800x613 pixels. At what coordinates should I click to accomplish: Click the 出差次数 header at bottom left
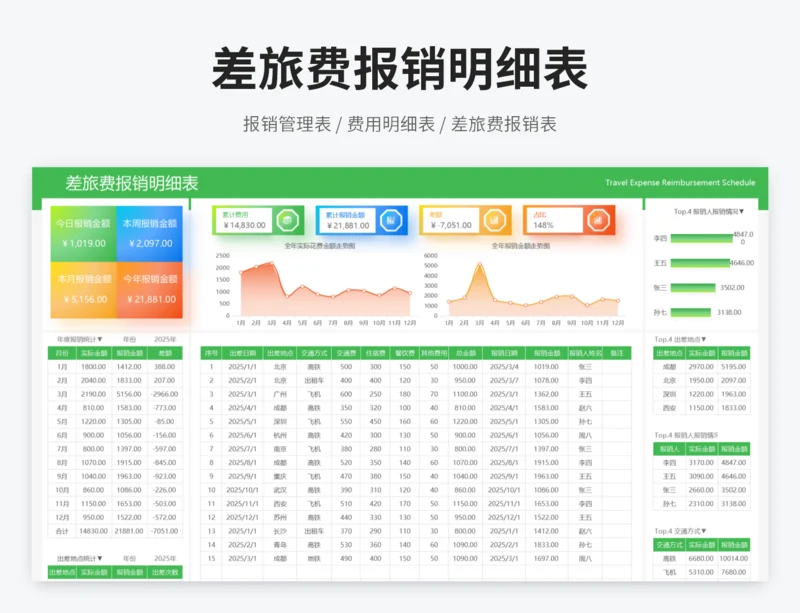point(165,572)
